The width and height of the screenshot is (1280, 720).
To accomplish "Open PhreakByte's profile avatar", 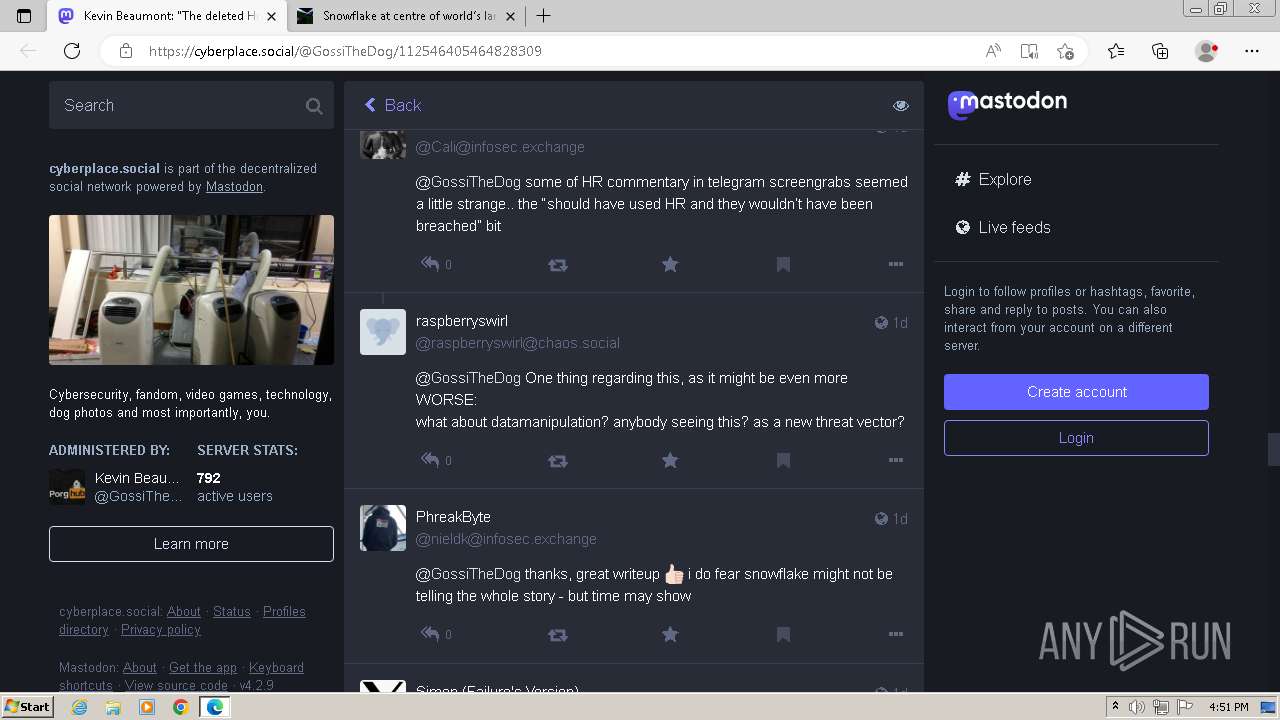I will (x=383, y=528).
